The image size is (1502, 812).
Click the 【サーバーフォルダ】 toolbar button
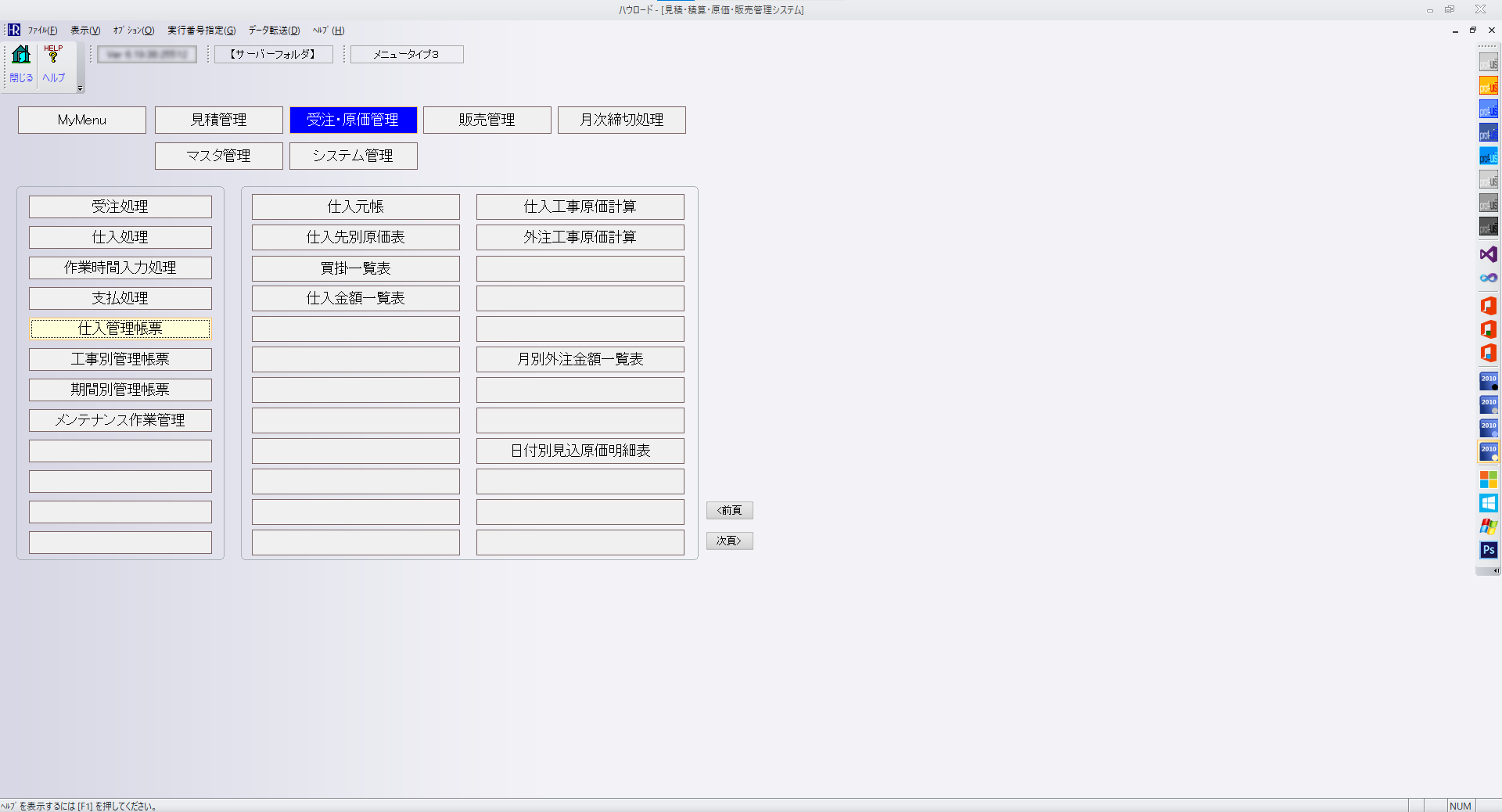point(273,54)
